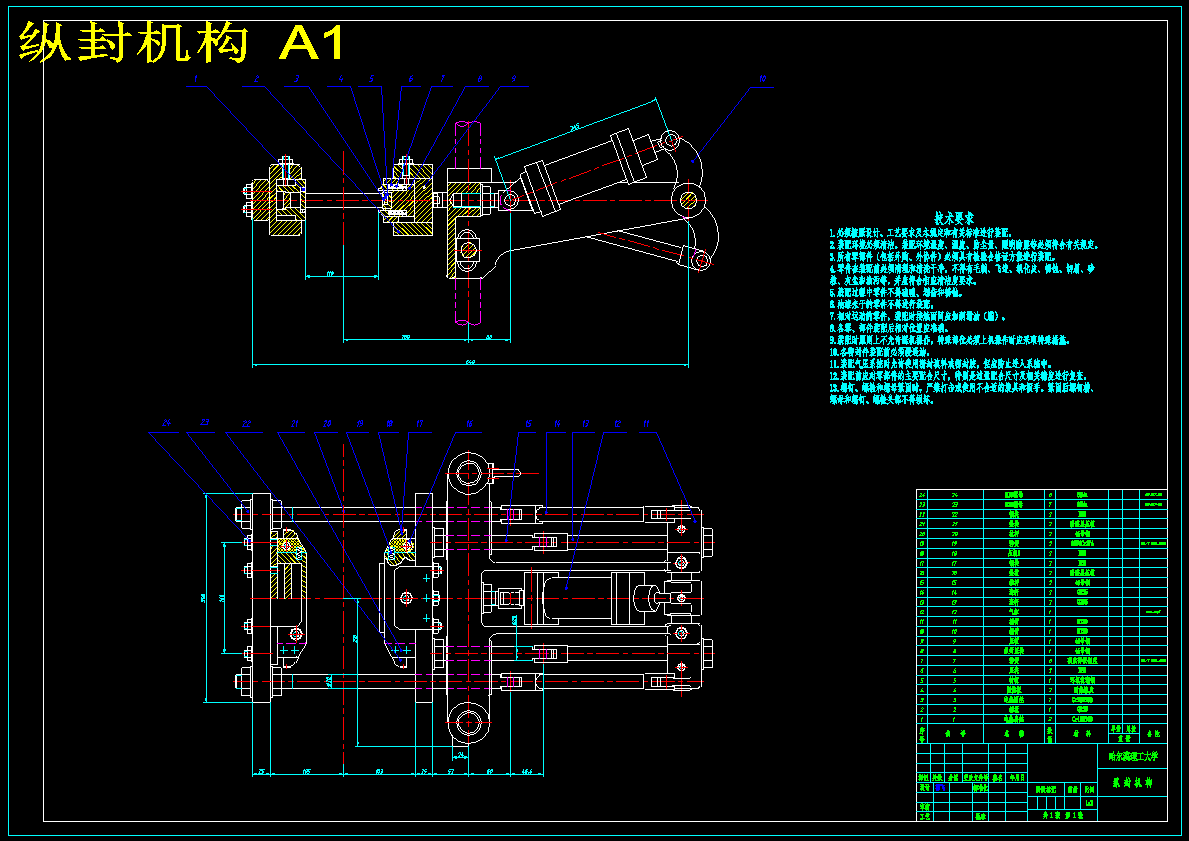This screenshot has width=1189, height=841.
Task: Click part balloon number 9 in top view
Action: pos(513,78)
